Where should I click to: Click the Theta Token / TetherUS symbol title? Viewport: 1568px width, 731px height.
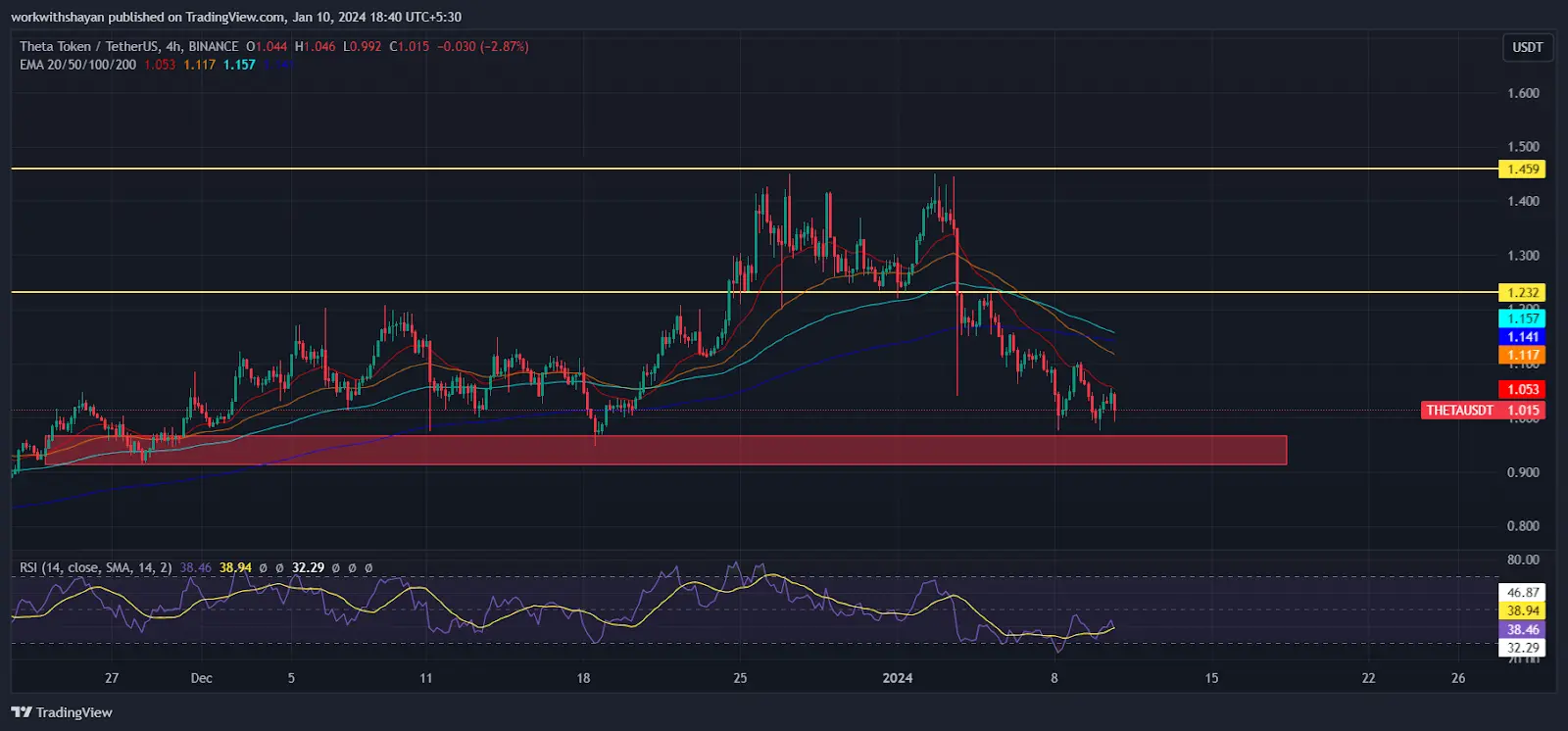[x=128, y=46]
